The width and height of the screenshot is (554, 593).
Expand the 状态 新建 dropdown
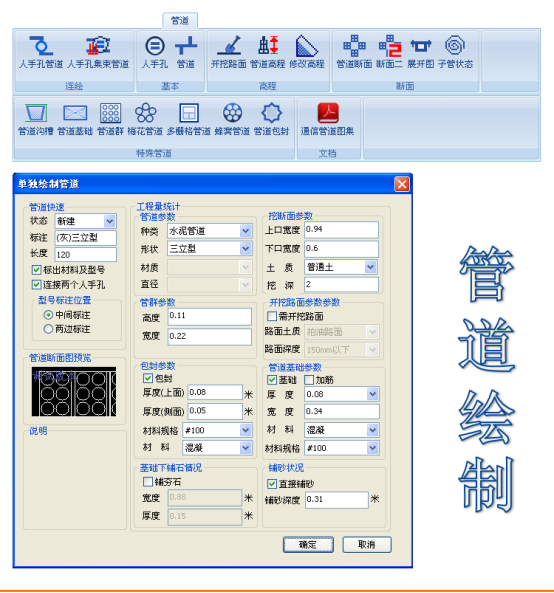(110, 221)
